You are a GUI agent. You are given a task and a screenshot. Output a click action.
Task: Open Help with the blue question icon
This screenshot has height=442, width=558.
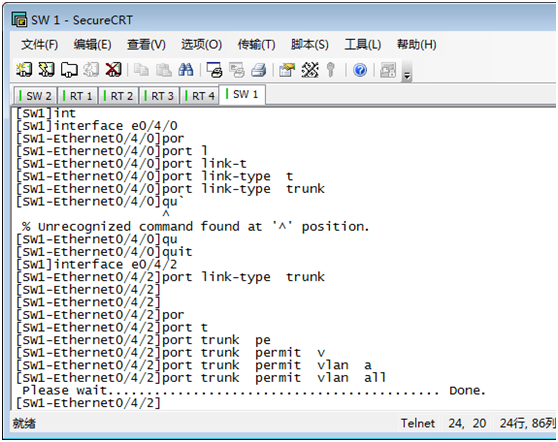point(360,70)
